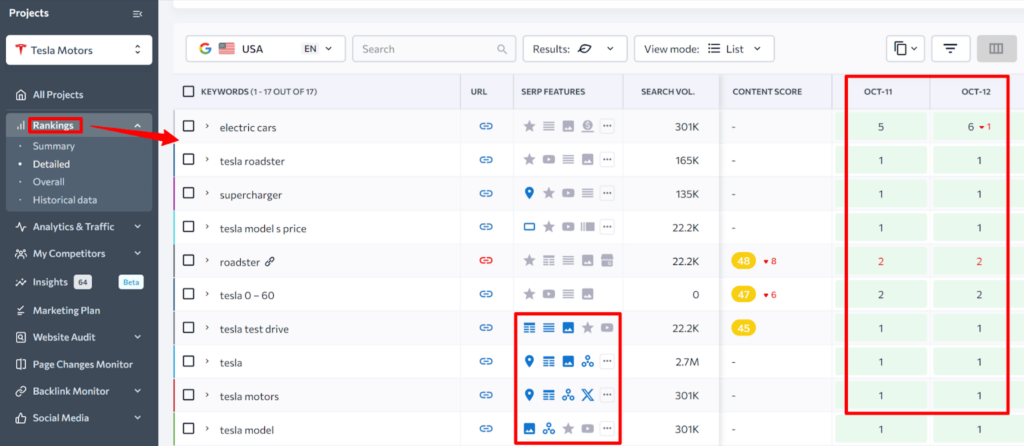This screenshot has height=446, width=1024.
Task: Open the columns settings button
Action: (996, 49)
